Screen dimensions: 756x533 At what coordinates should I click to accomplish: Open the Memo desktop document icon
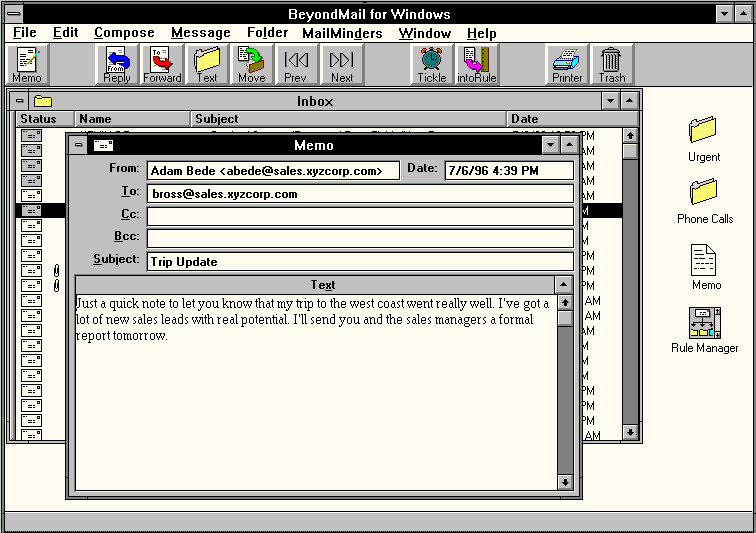point(705,267)
